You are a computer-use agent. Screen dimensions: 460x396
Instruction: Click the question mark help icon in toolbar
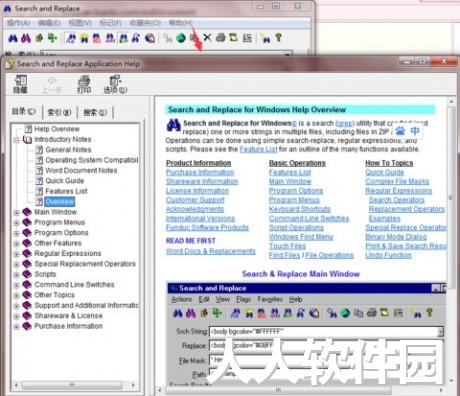[x=278, y=38]
